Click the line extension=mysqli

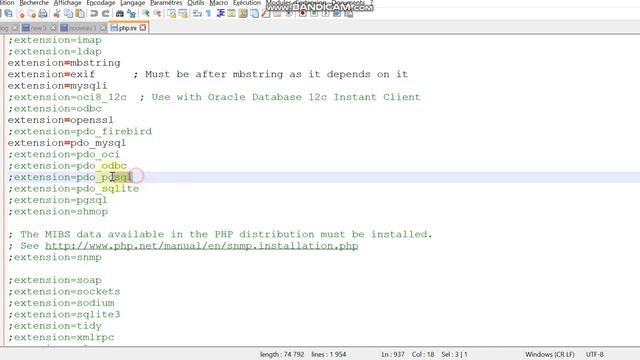(x=58, y=86)
